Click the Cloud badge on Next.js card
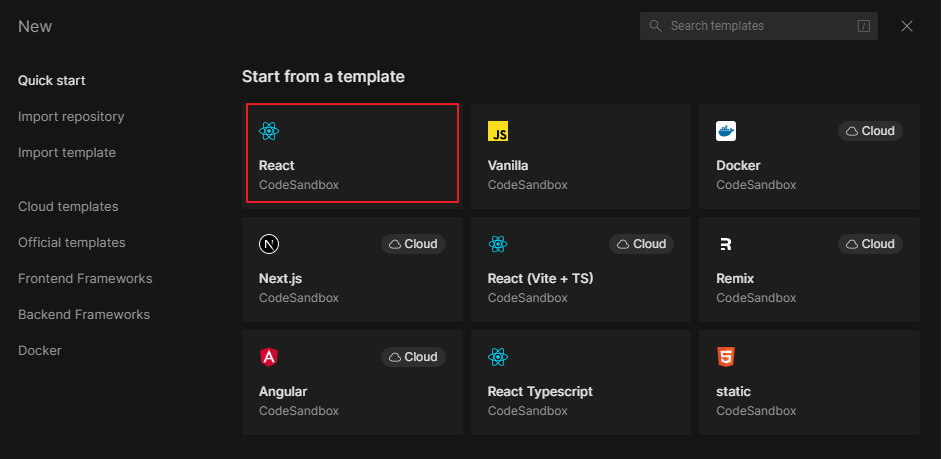The image size is (941, 459). [x=413, y=244]
